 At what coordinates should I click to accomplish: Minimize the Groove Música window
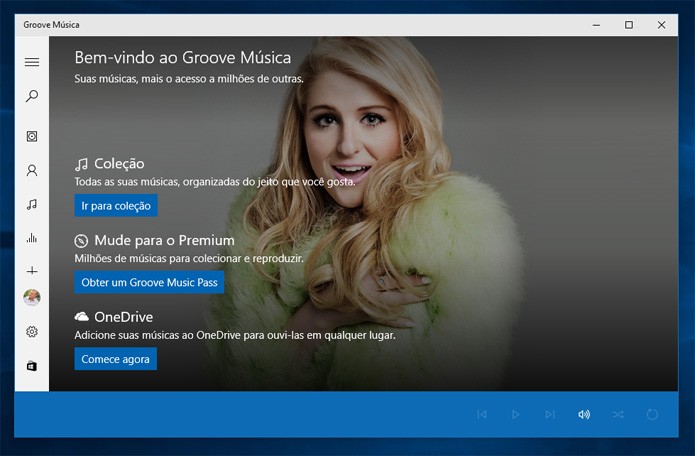click(x=596, y=25)
